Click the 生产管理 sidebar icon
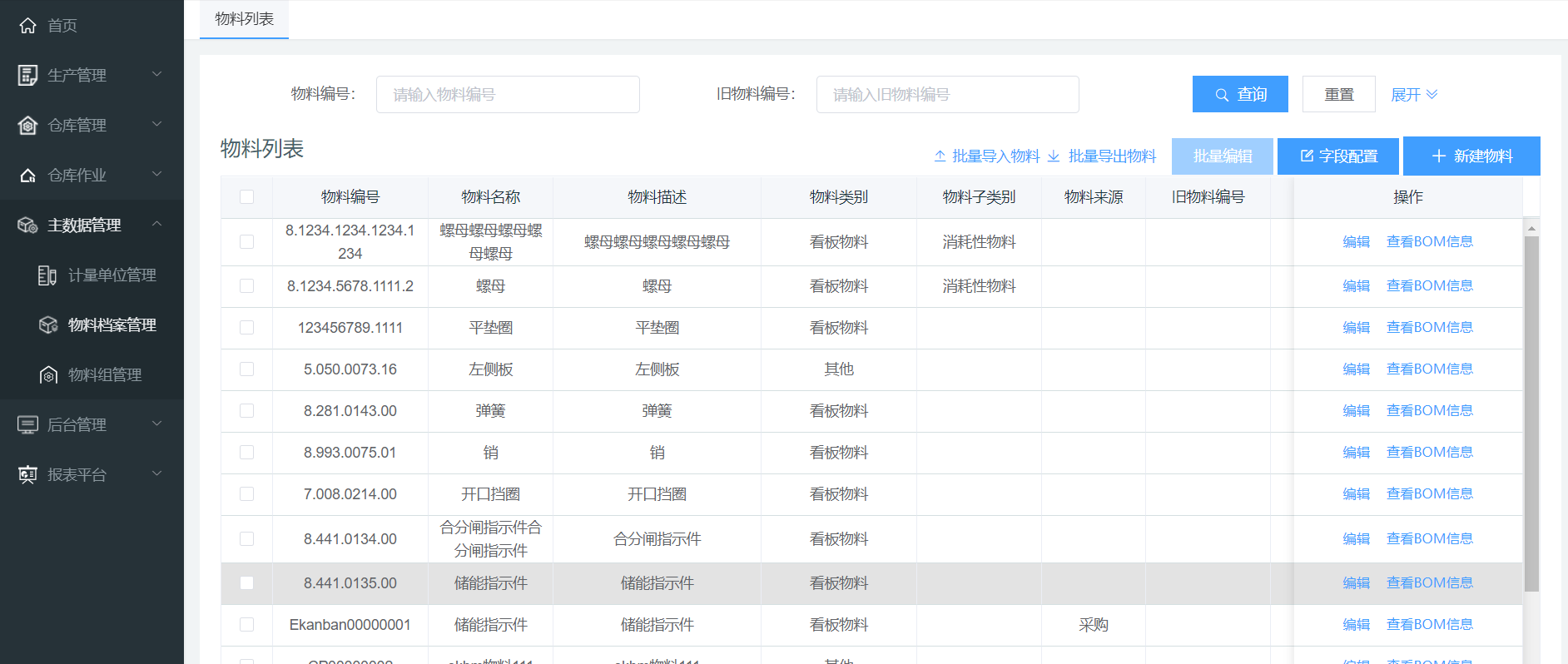 pos(27,76)
